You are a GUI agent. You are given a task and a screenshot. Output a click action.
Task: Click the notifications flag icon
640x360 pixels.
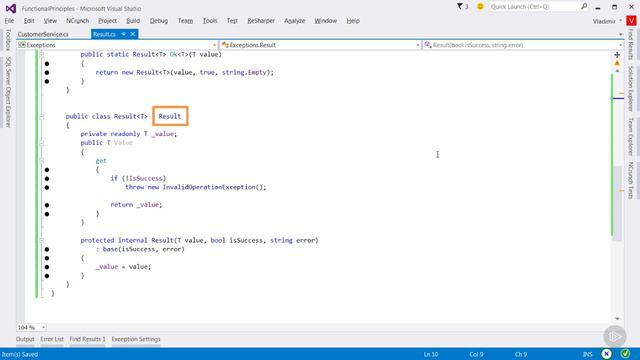tap(460, 6)
